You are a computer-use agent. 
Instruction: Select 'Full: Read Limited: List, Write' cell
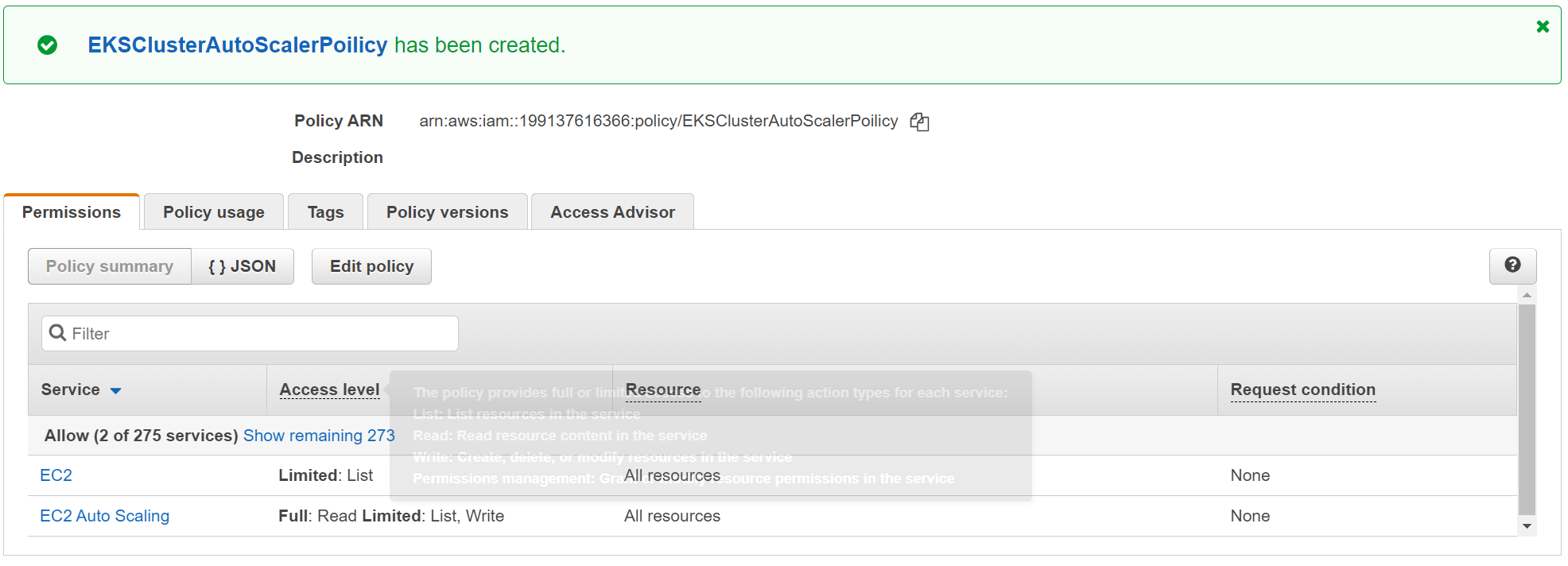[391, 516]
